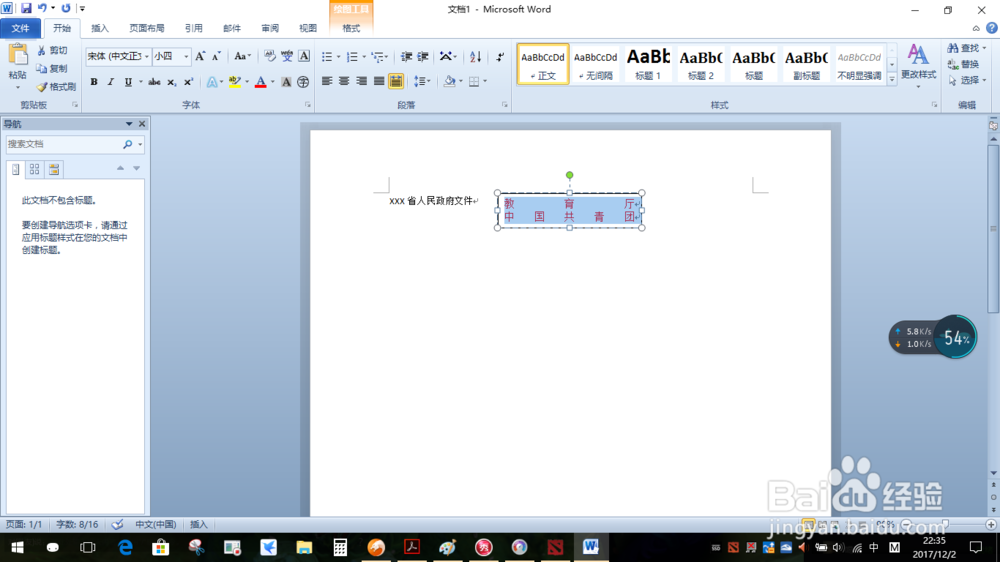This screenshot has width=1000, height=562.
Task: Open text effects button
Action: click(214, 82)
